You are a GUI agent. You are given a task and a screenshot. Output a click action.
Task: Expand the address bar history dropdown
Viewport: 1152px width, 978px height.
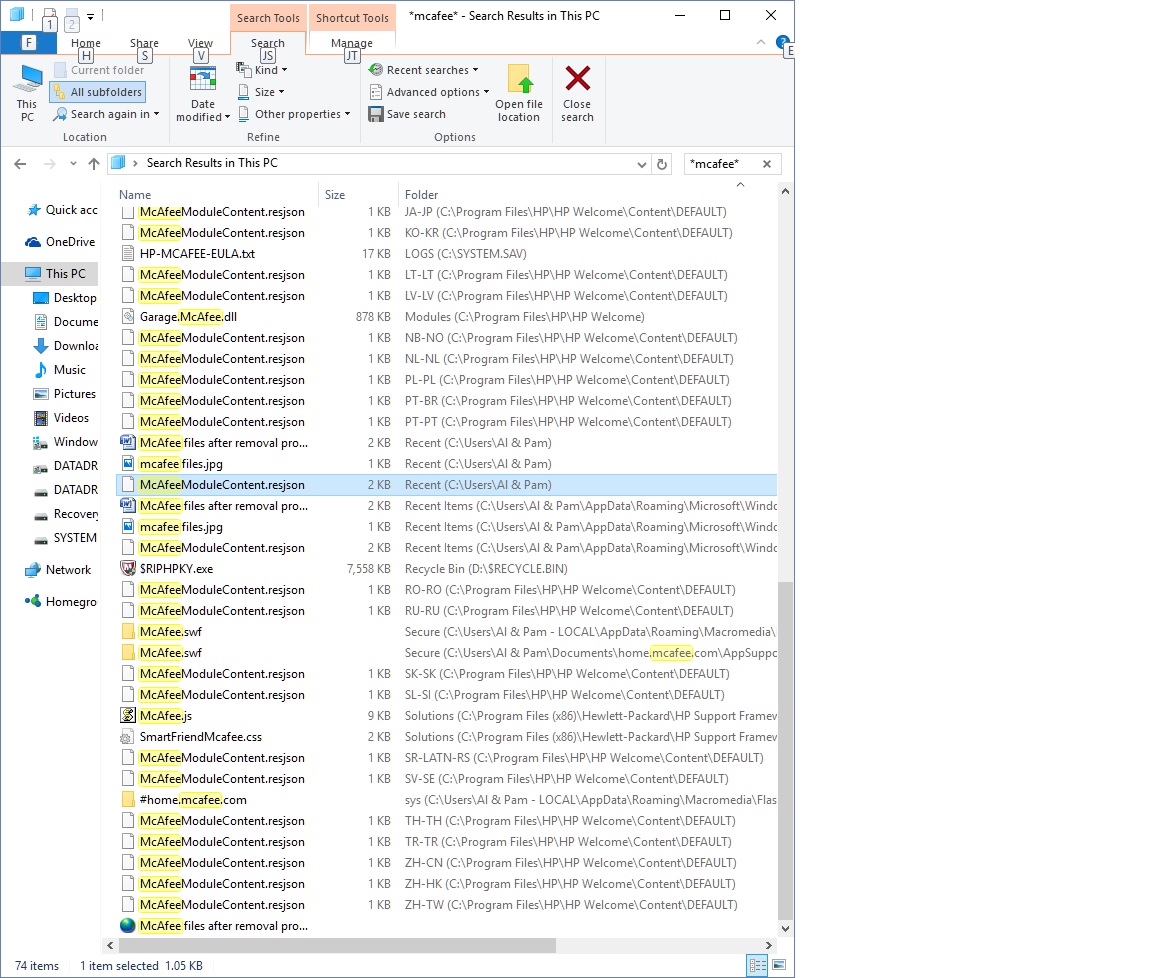click(641, 164)
